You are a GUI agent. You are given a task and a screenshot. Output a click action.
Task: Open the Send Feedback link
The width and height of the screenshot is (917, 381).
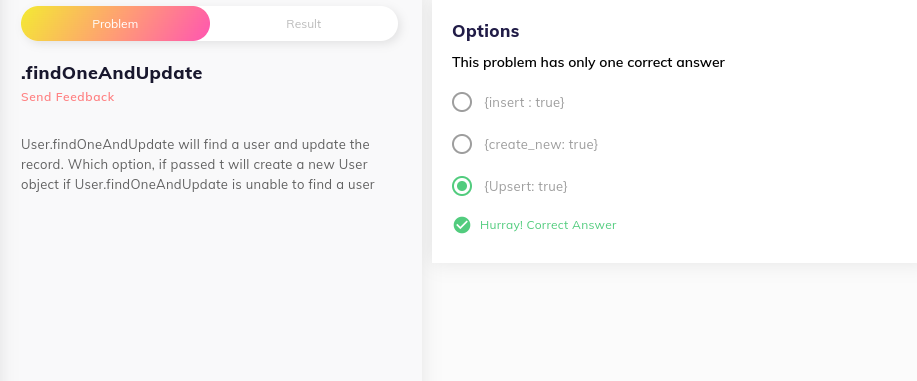click(x=68, y=97)
